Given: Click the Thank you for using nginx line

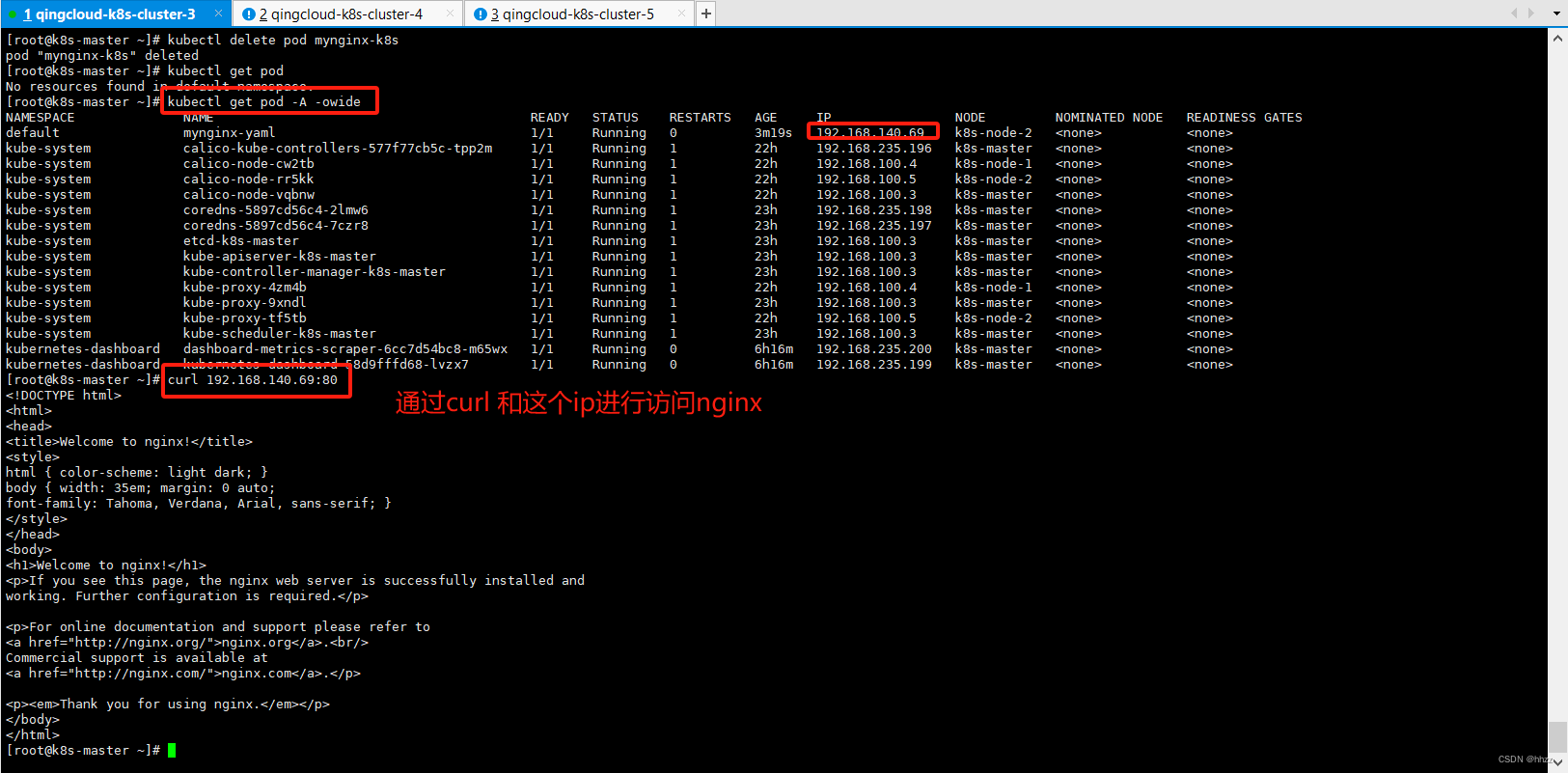Looking at the screenshot, I should 167,704.
